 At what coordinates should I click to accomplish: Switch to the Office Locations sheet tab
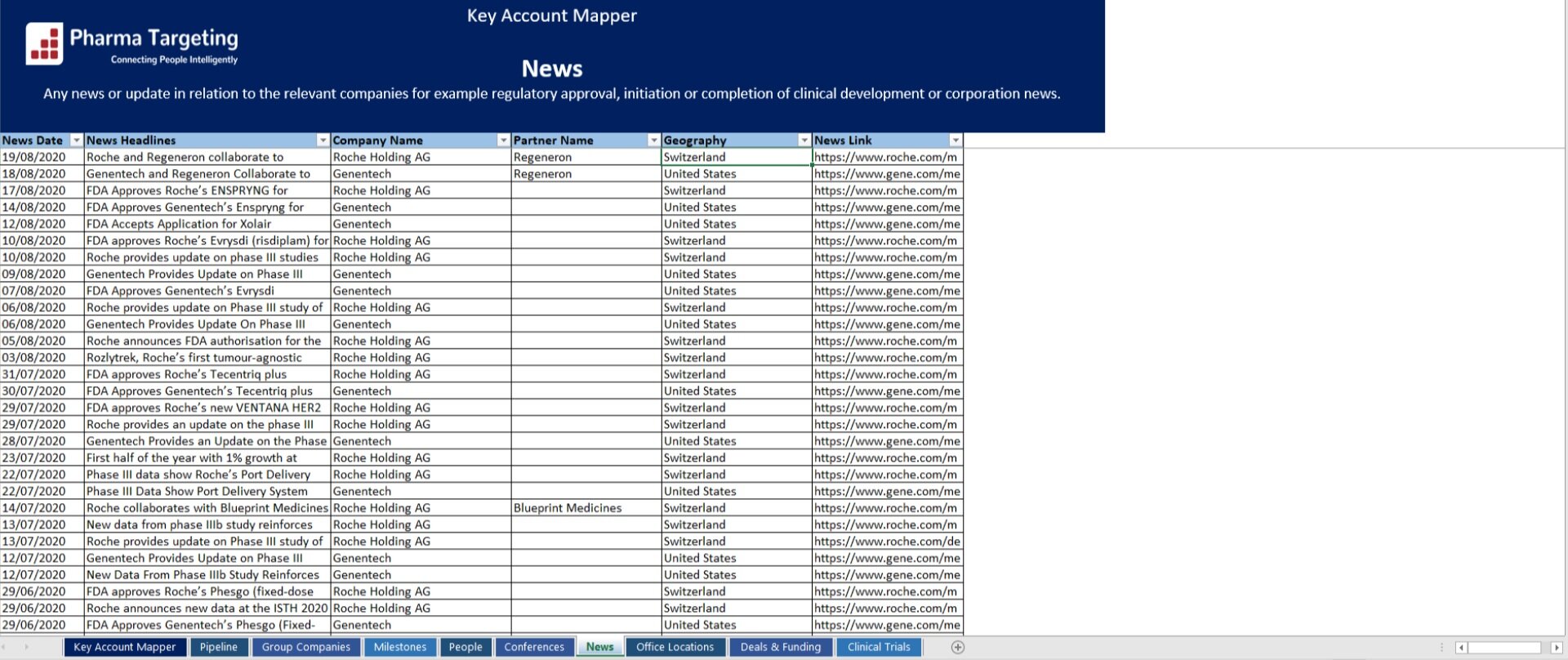coord(675,647)
